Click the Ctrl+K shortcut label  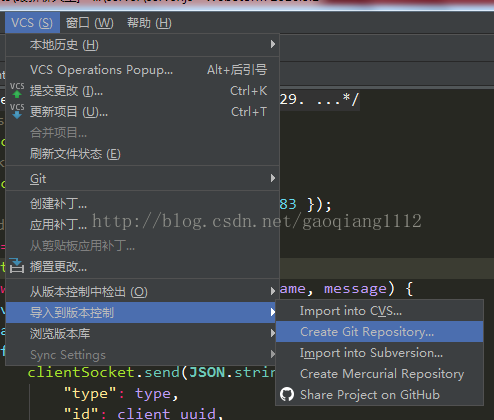coord(249,91)
